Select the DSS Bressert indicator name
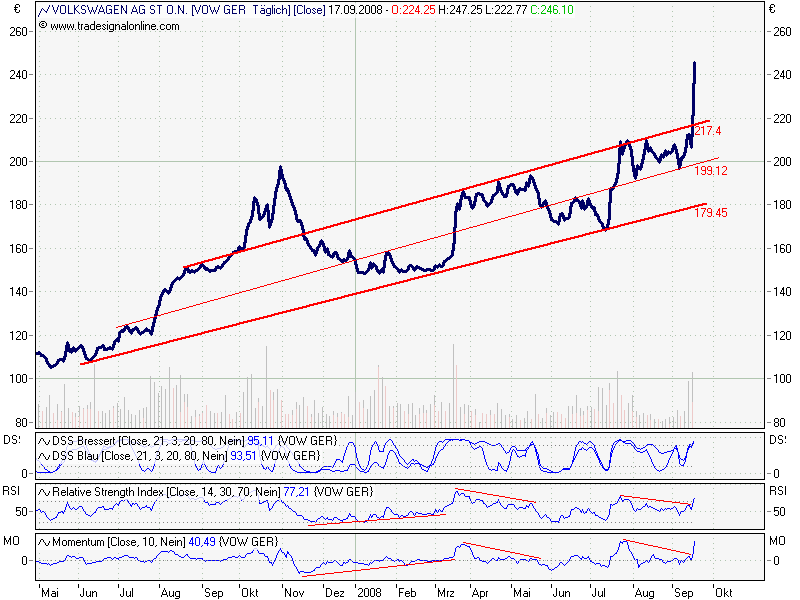This screenshot has height=600, width=800. click(84, 441)
